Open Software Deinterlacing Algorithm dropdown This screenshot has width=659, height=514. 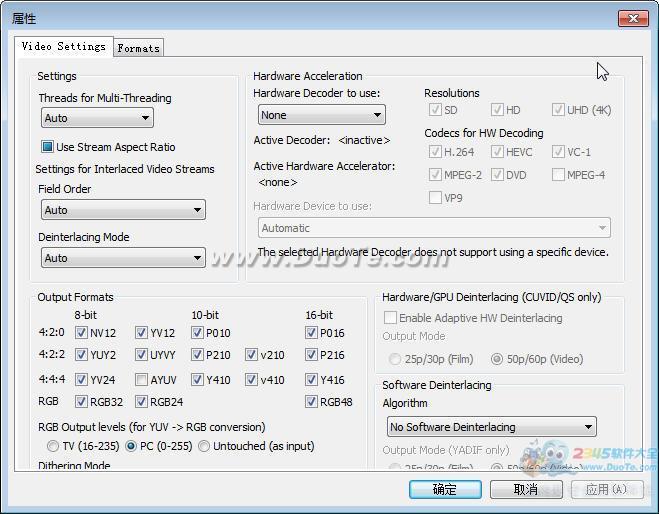[491, 427]
